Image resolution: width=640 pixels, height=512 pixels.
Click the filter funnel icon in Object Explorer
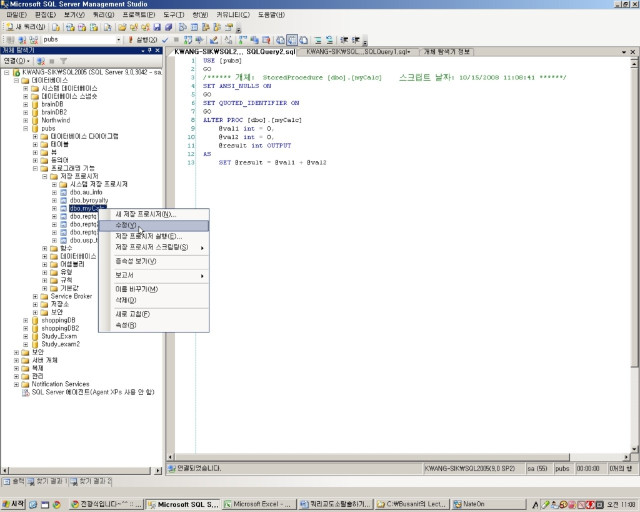[x=64, y=61]
